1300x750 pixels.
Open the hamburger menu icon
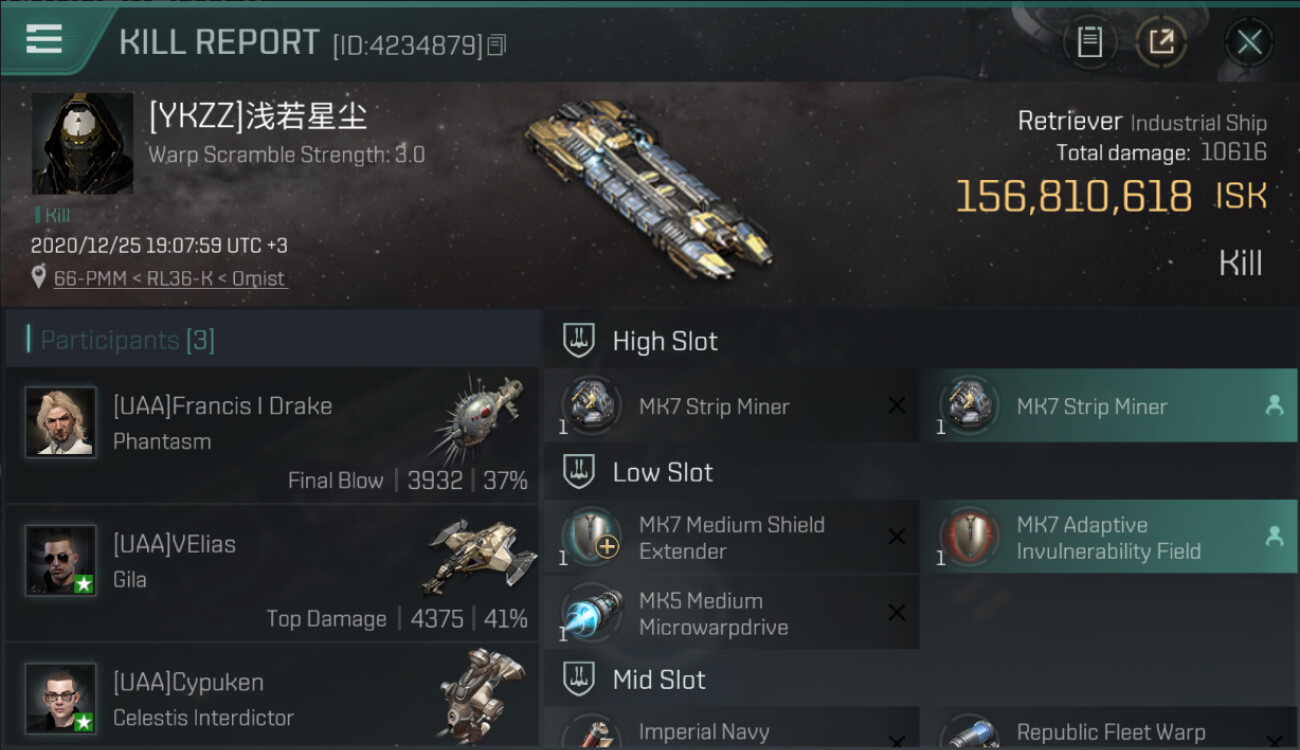click(x=44, y=40)
